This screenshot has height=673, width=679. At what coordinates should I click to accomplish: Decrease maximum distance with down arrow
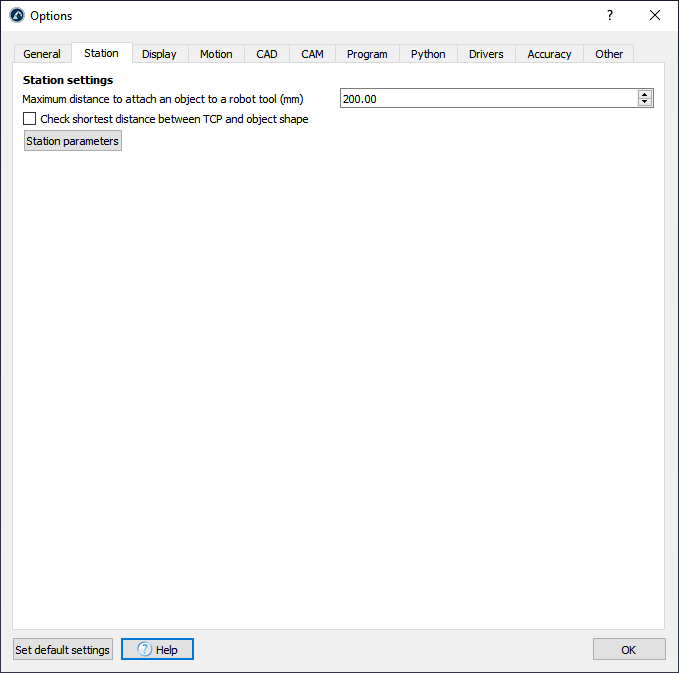[x=645, y=102]
